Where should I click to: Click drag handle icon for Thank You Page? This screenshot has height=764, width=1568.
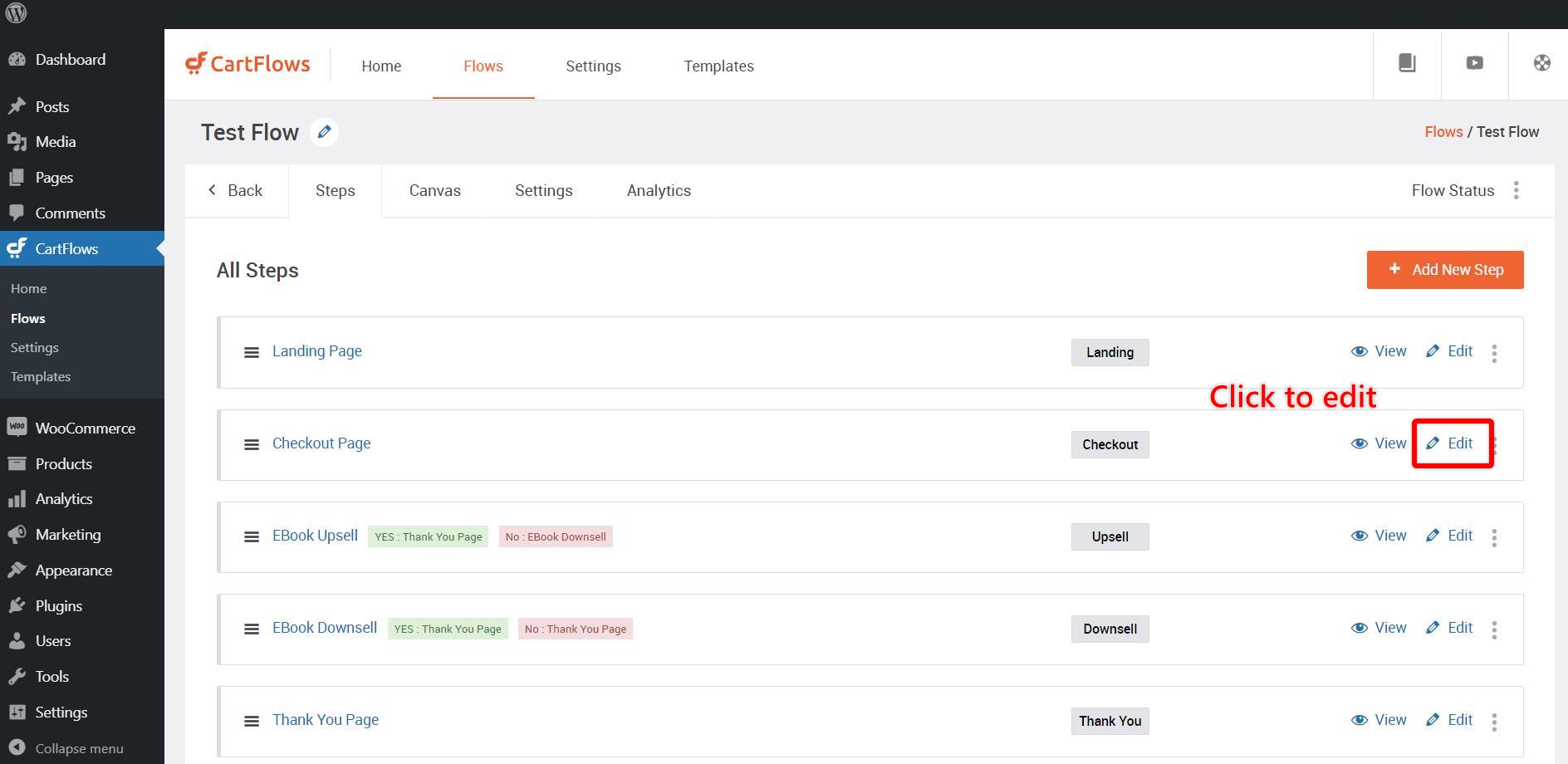[251, 722]
